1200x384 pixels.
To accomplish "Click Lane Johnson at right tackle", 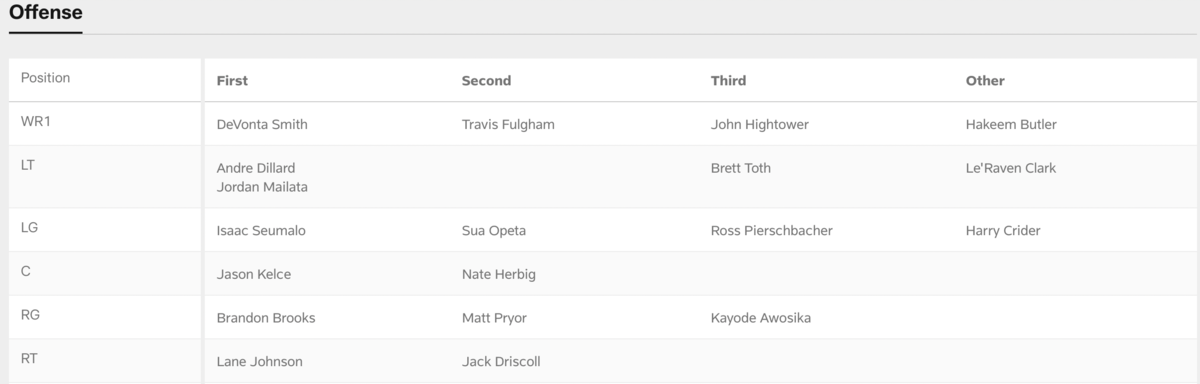I will pyautogui.click(x=259, y=362).
